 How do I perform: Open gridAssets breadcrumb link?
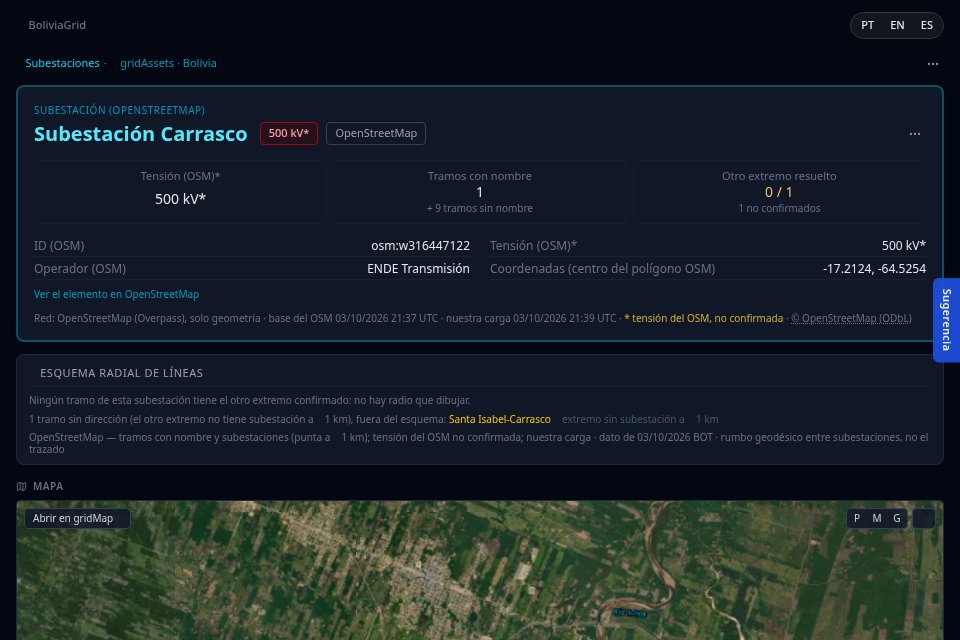click(147, 63)
